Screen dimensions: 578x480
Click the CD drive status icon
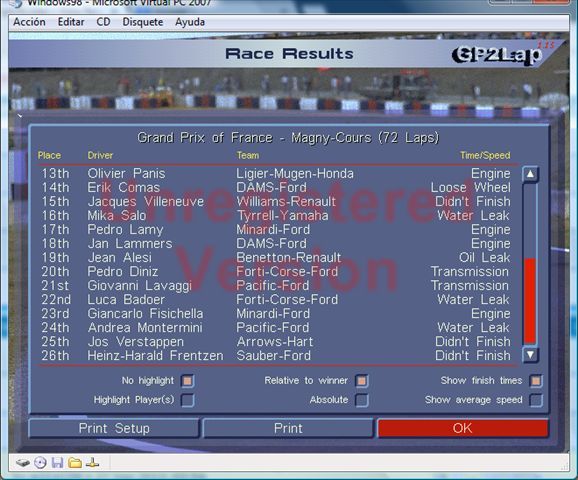pyautogui.click(x=40, y=462)
